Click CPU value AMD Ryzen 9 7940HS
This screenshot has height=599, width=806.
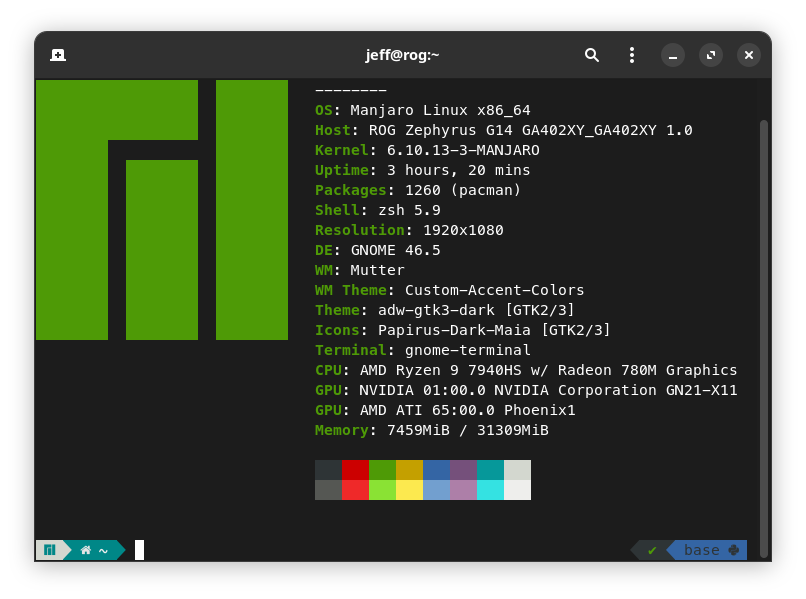[441, 370]
